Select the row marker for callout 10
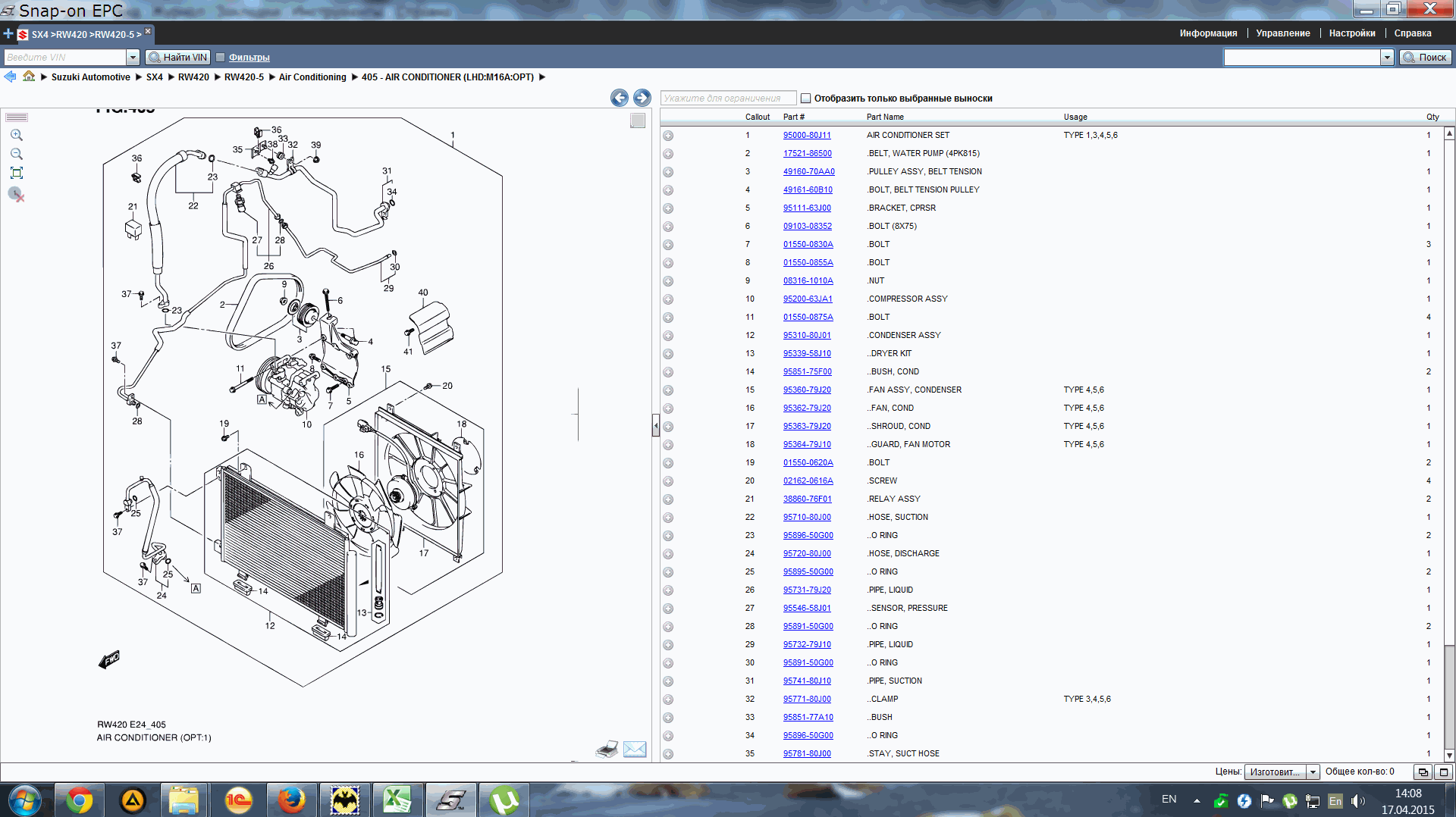Viewport: 1456px width, 817px height. (x=668, y=299)
